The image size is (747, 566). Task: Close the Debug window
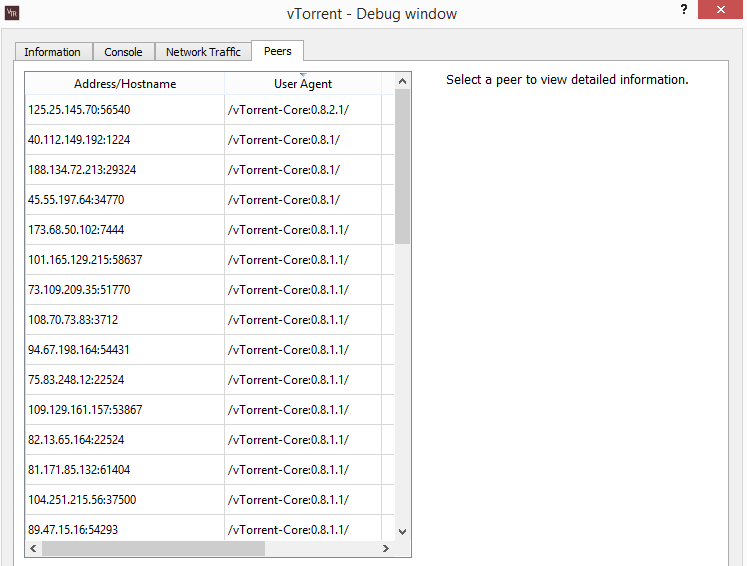click(720, 10)
